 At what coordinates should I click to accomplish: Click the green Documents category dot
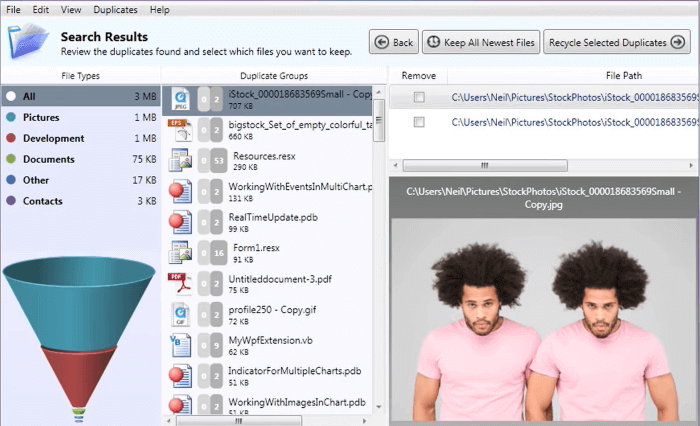click(11, 159)
